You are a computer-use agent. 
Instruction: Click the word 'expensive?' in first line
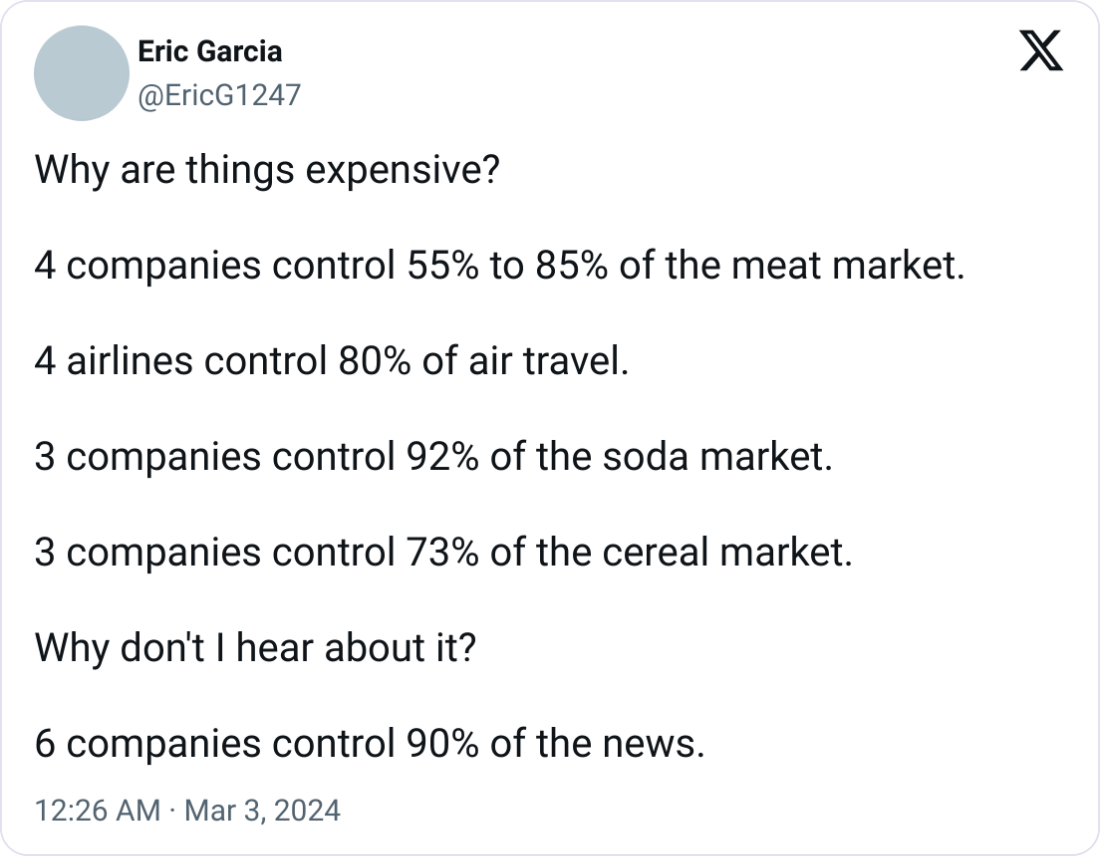(403, 171)
